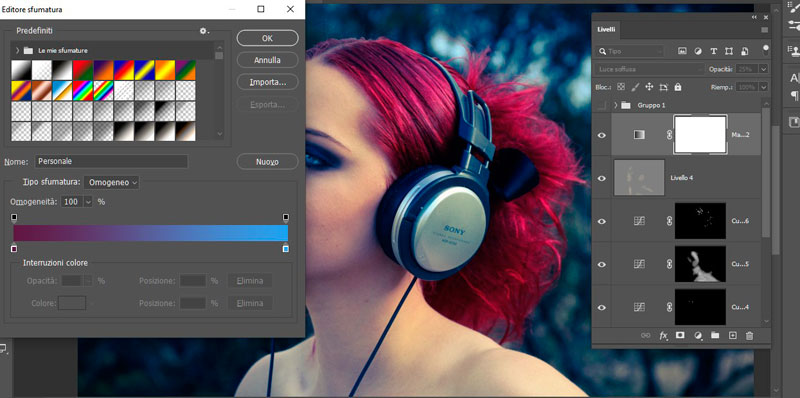This screenshot has width=800, height=398.
Task: Click Annulla to cancel gradient editing
Action: 267,60
